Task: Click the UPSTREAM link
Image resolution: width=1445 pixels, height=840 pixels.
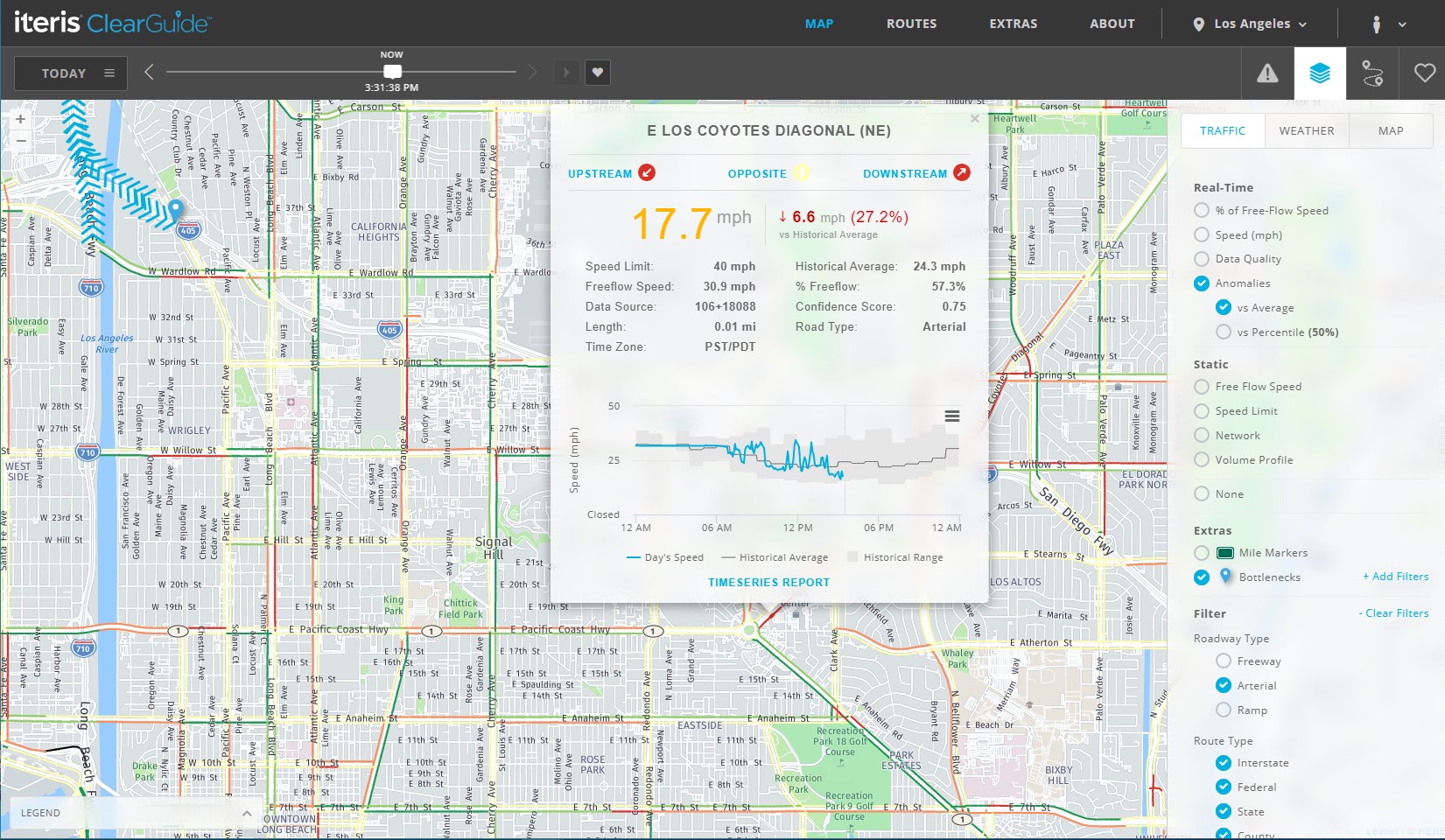Action: [600, 174]
